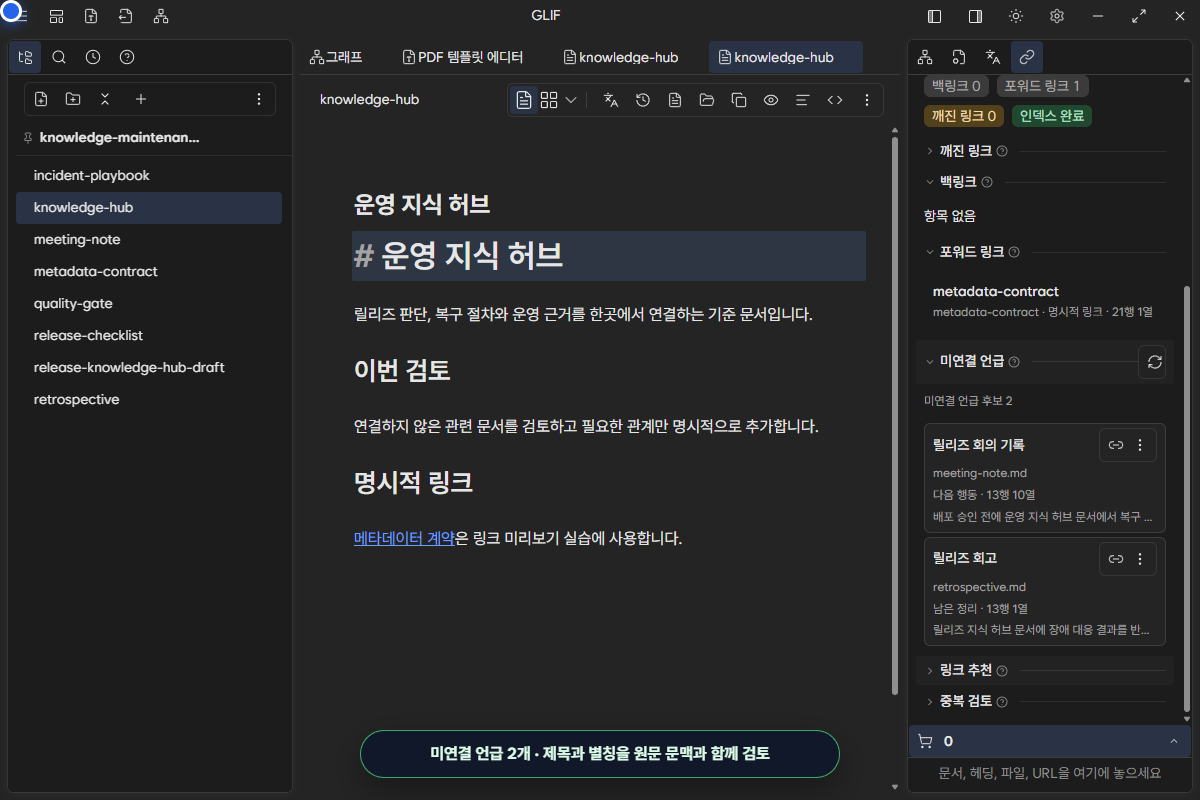Click the open folder icon in editor toolbar
1200x800 pixels.
(707, 100)
